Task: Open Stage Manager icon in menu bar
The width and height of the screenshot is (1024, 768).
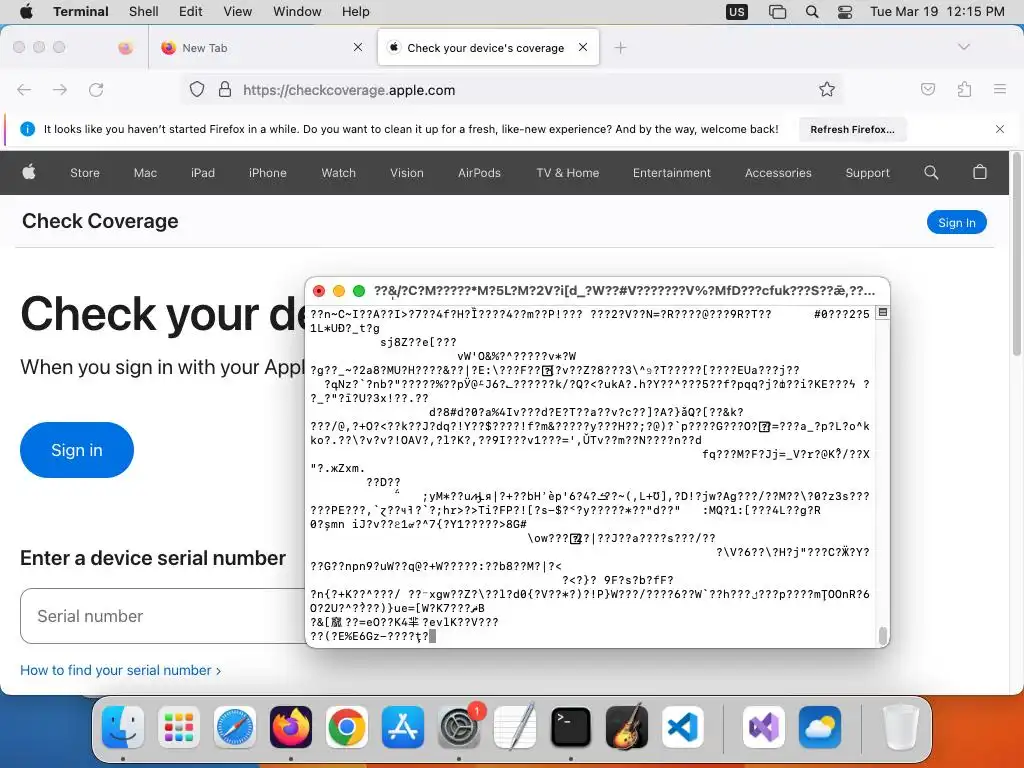Action: [777, 11]
